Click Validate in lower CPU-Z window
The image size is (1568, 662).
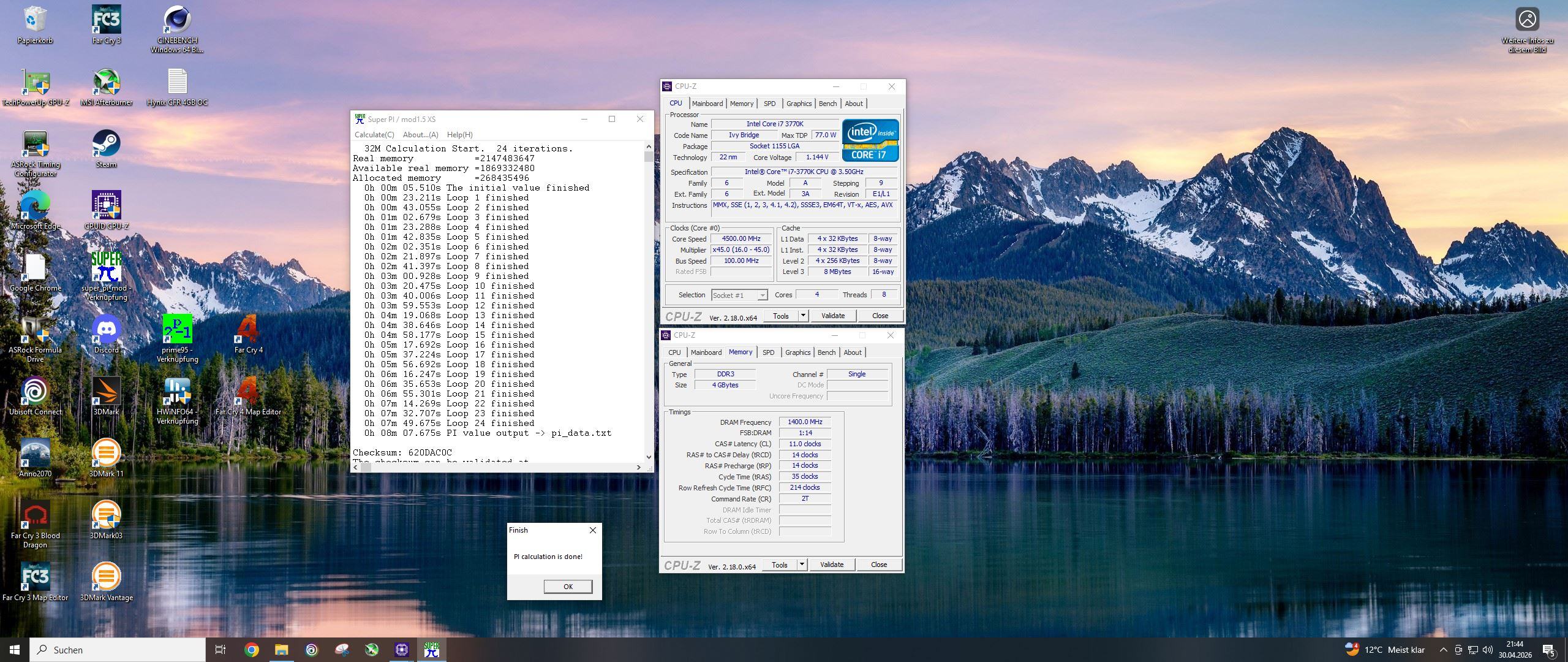click(831, 565)
